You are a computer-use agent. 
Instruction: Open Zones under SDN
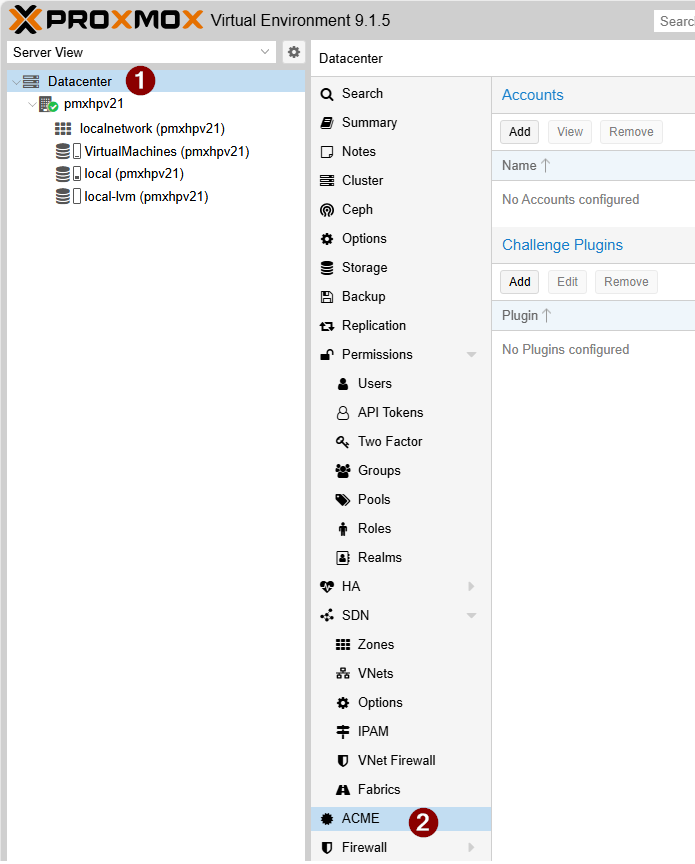pos(375,645)
